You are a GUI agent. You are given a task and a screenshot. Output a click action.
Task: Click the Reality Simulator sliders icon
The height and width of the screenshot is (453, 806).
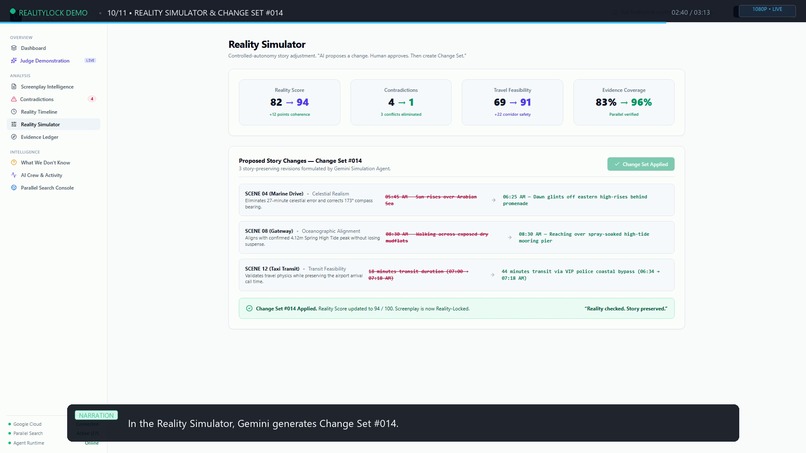click(x=14, y=124)
